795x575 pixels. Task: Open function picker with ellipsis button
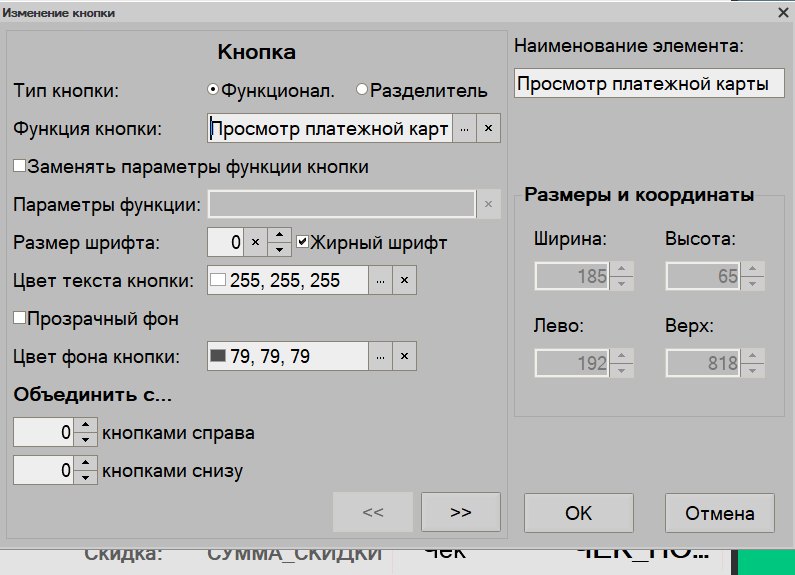(464, 128)
